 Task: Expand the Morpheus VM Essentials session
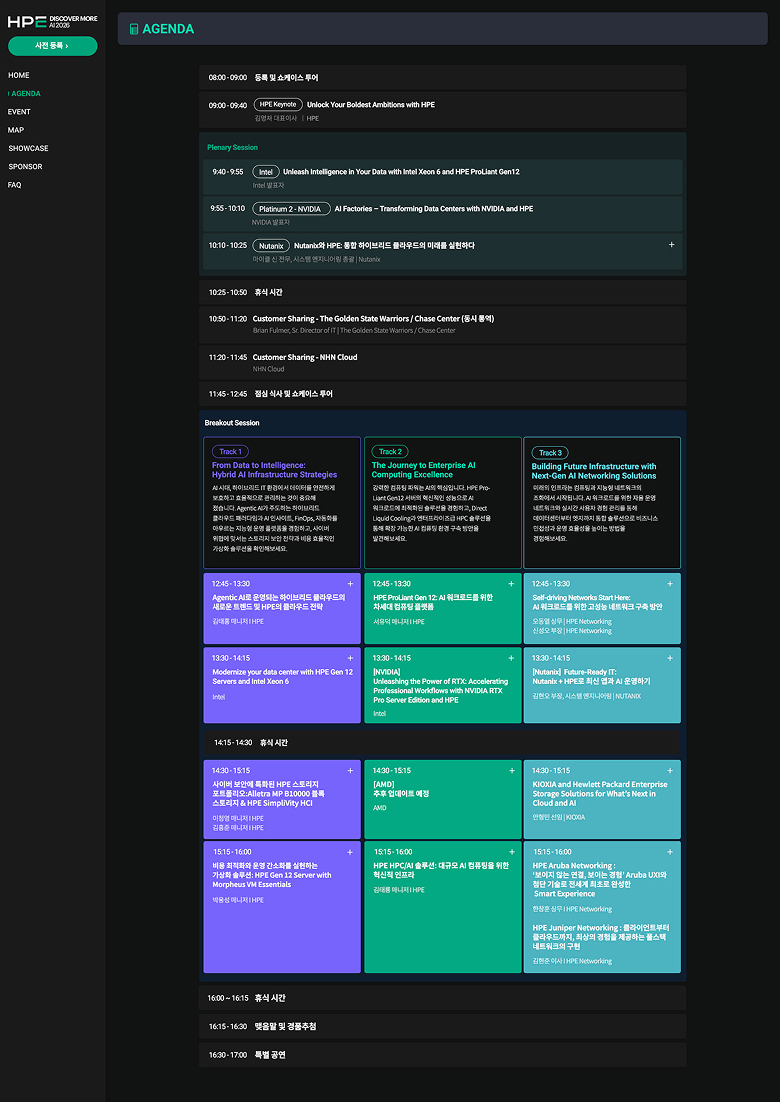click(x=350, y=852)
